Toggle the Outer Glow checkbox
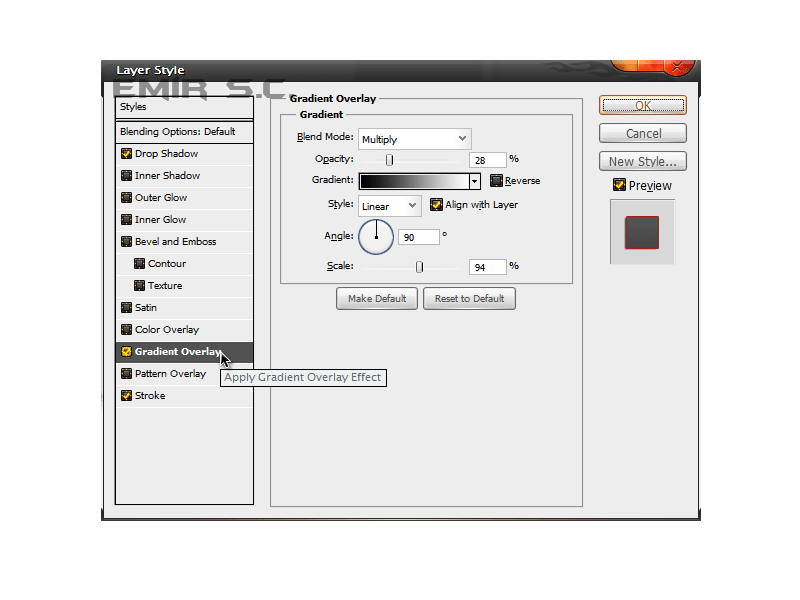The height and width of the screenshot is (600, 800). pyautogui.click(x=126, y=197)
